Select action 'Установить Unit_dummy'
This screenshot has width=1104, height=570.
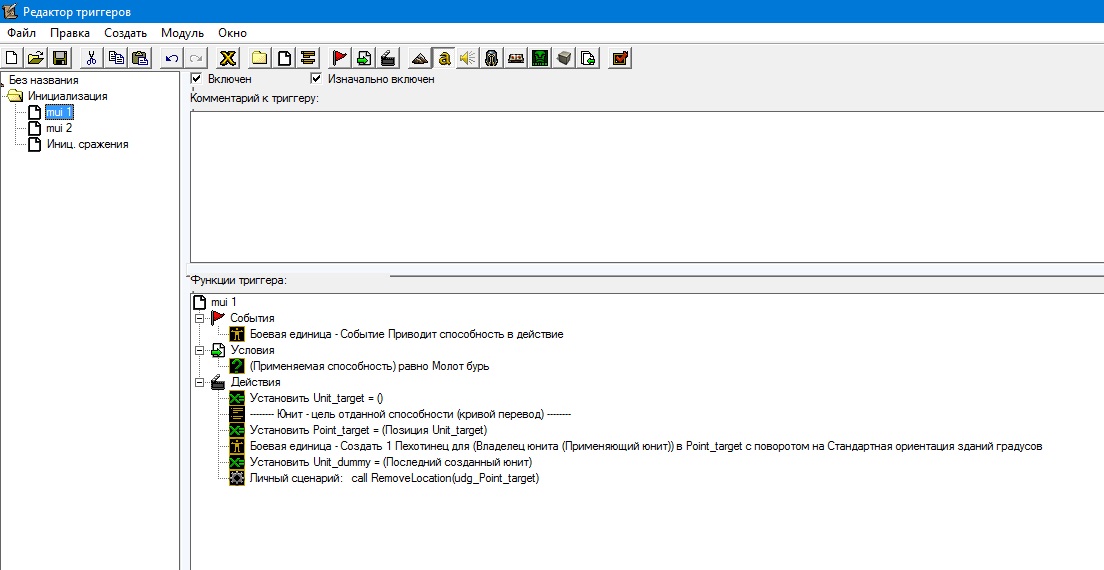tap(391, 462)
